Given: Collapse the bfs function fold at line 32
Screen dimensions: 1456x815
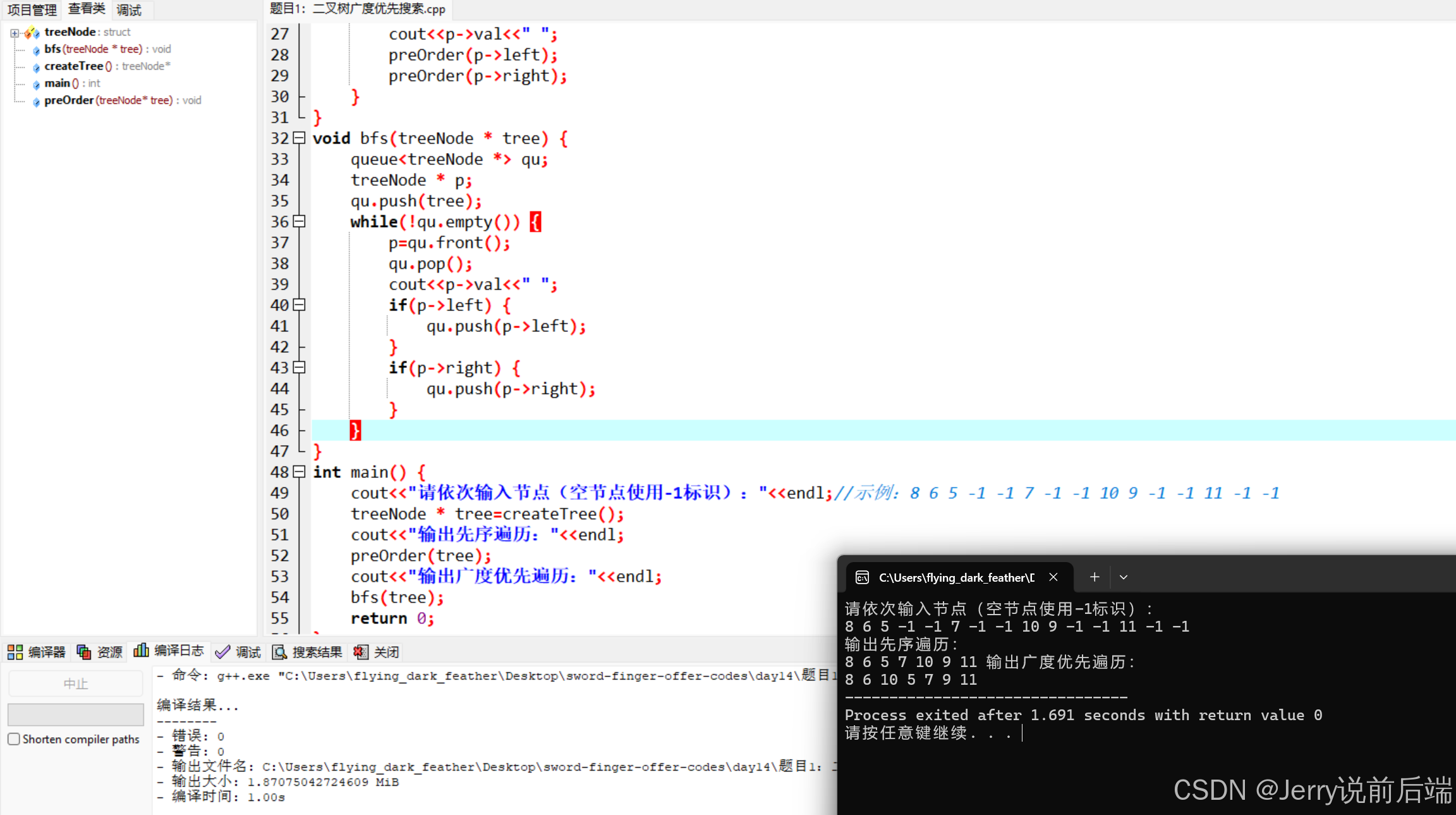Looking at the screenshot, I should click(x=300, y=138).
